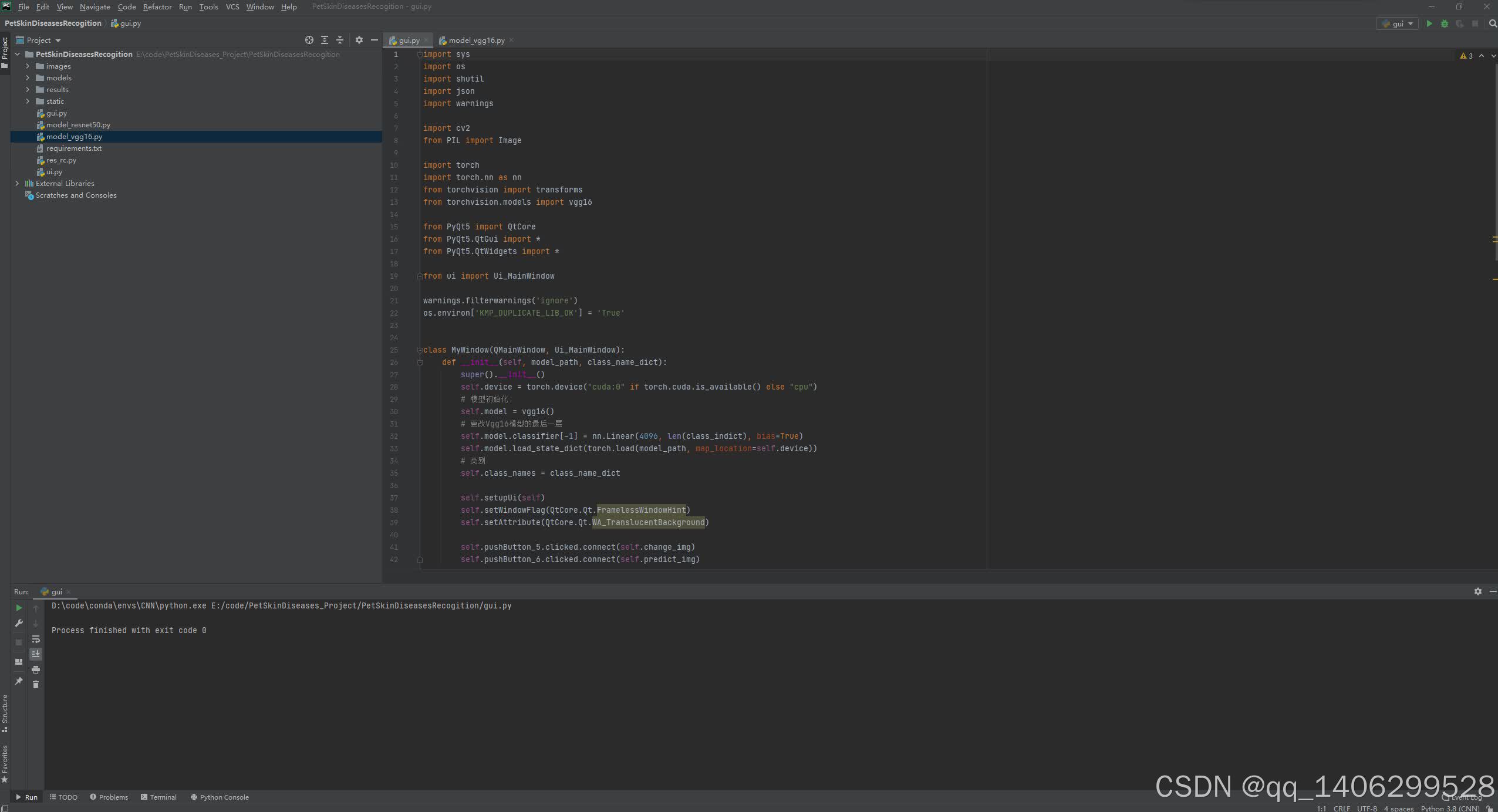Toggle scroll to end in Run console
Image resolution: width=1498 pixels, height=812 pixels.
(36, 654)
